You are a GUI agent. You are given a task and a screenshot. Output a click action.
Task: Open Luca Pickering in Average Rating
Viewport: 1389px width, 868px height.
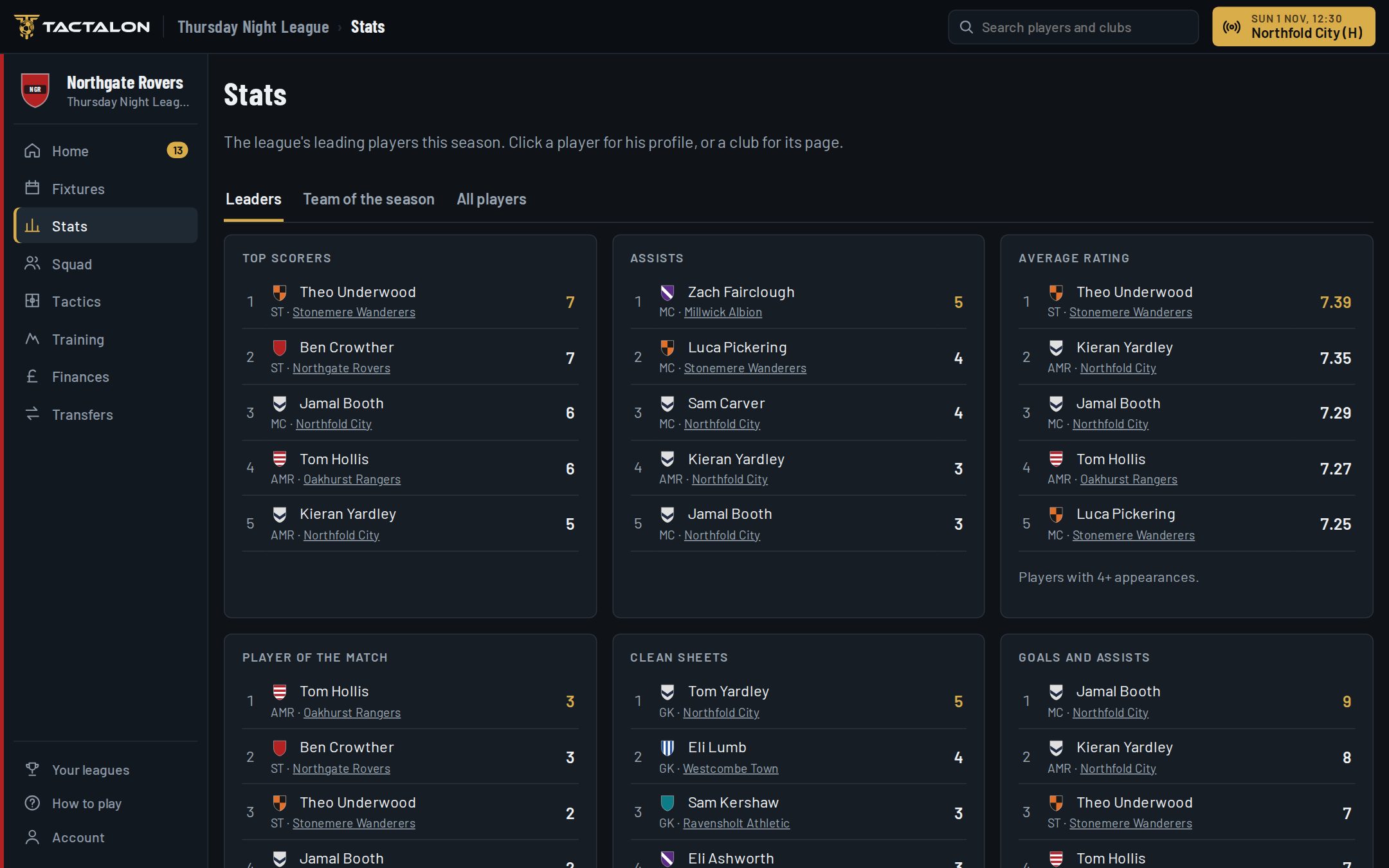coord(1125,514)
